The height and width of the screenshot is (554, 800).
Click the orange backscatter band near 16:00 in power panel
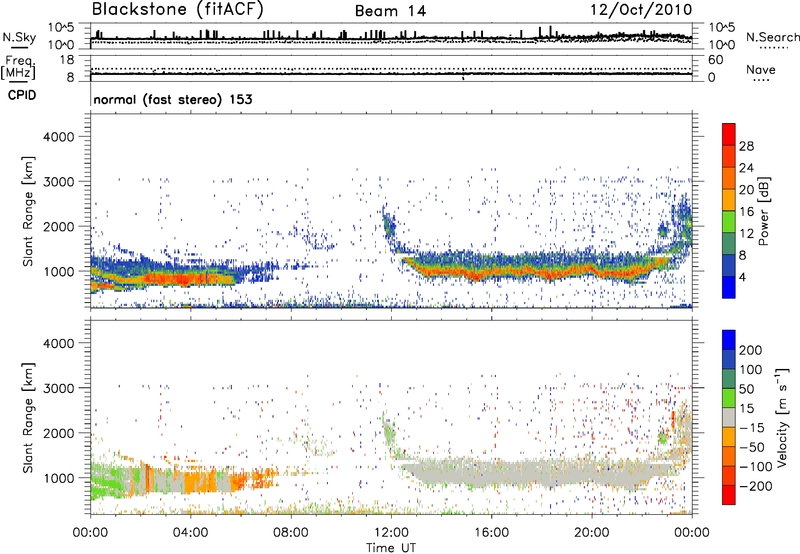(491, 273)
